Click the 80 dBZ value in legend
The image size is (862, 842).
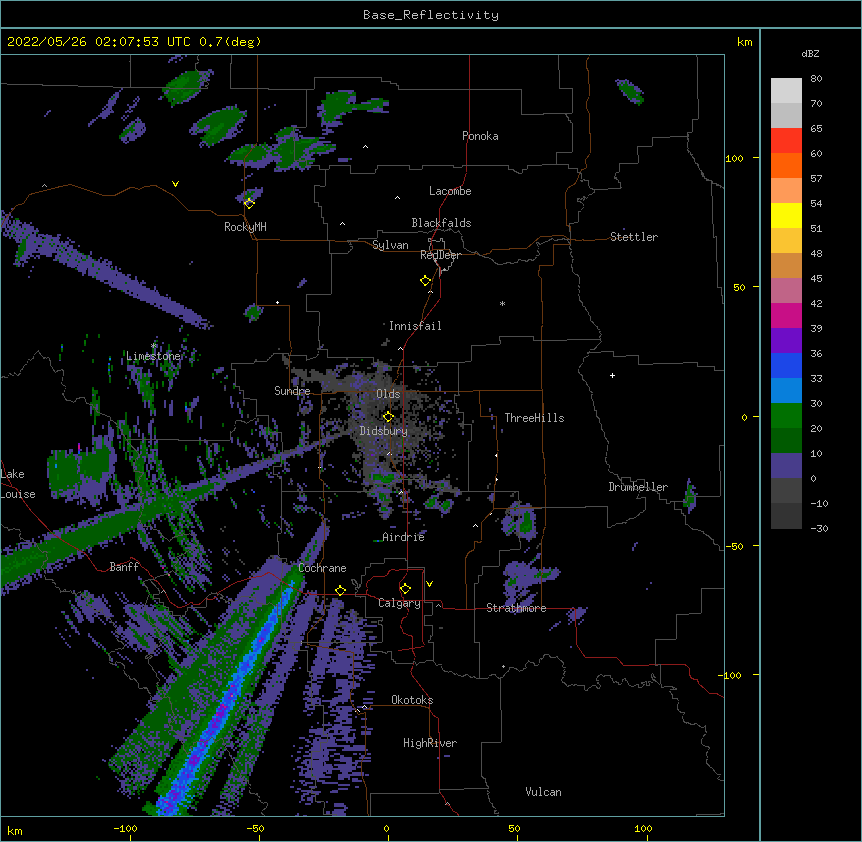(816, 79)
